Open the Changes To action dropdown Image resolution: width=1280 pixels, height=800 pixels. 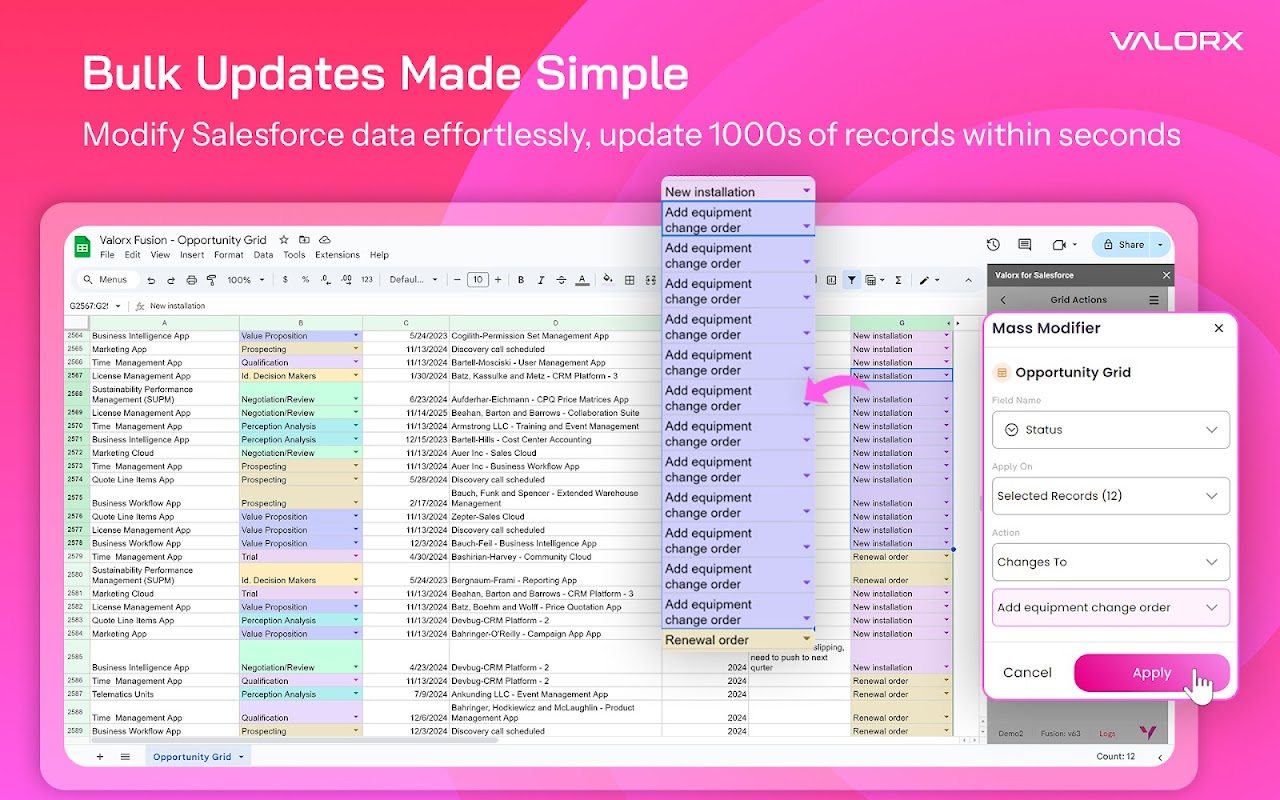[1111, 562]
